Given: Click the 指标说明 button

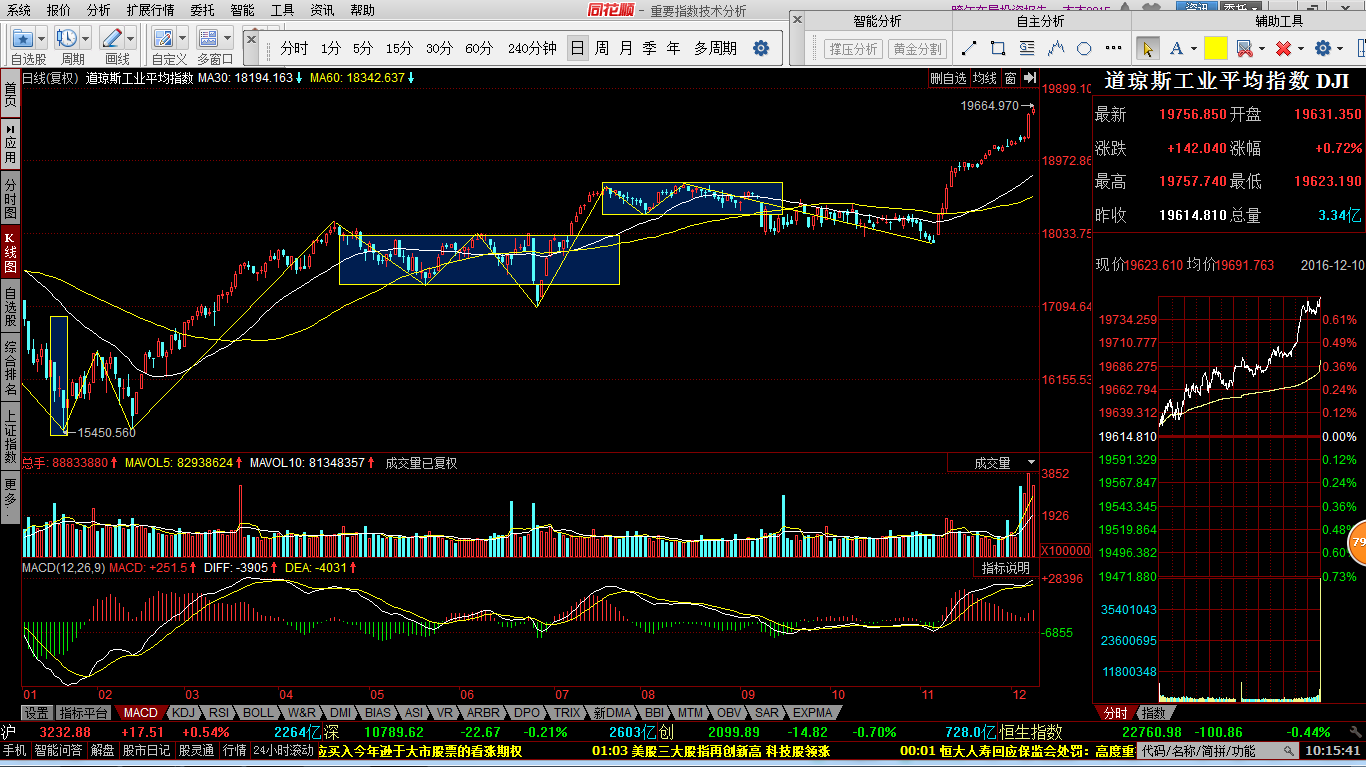Looking at the screenshot, I should point(1005,567).
